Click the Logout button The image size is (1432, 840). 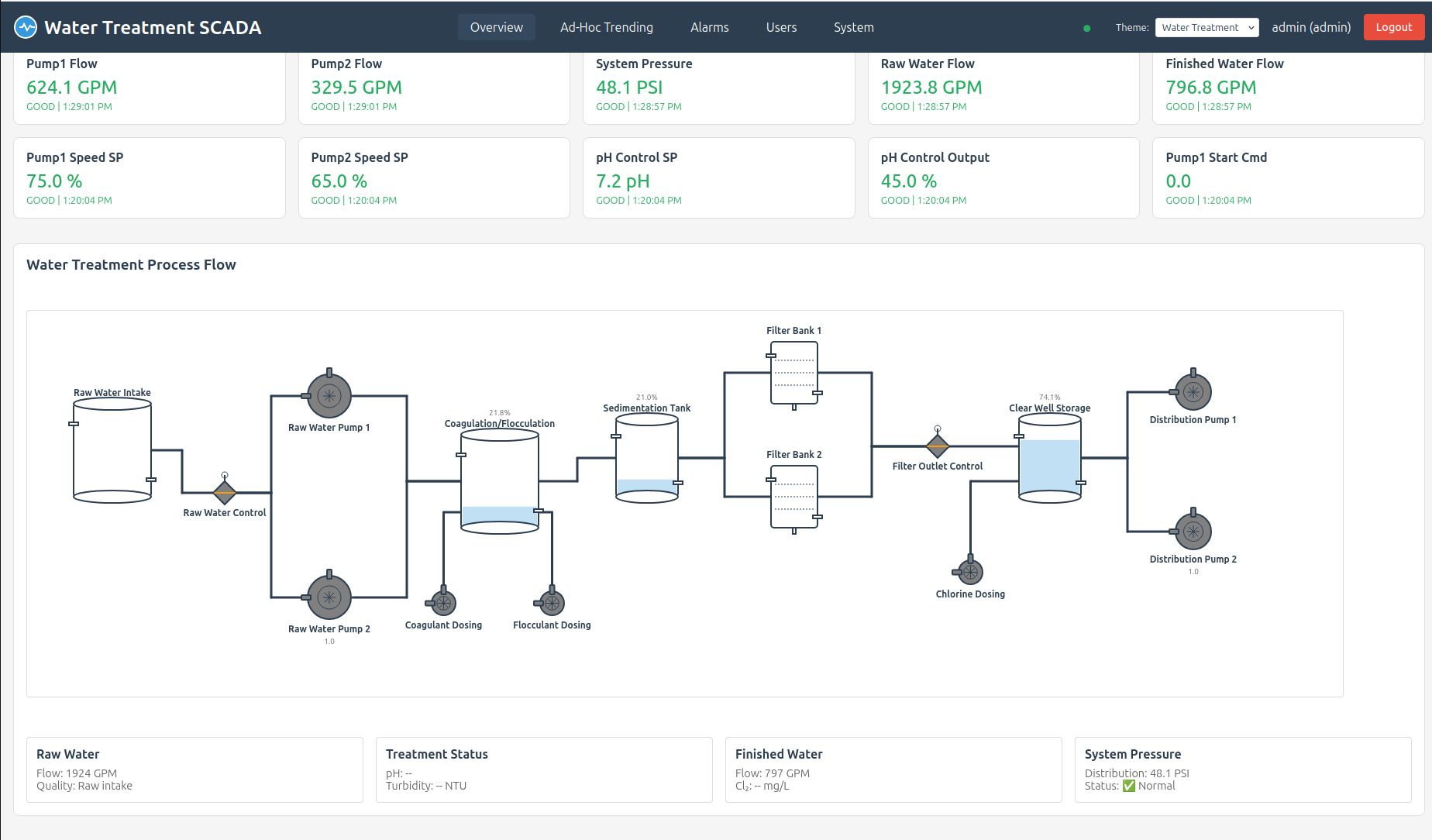point(1394,27)
